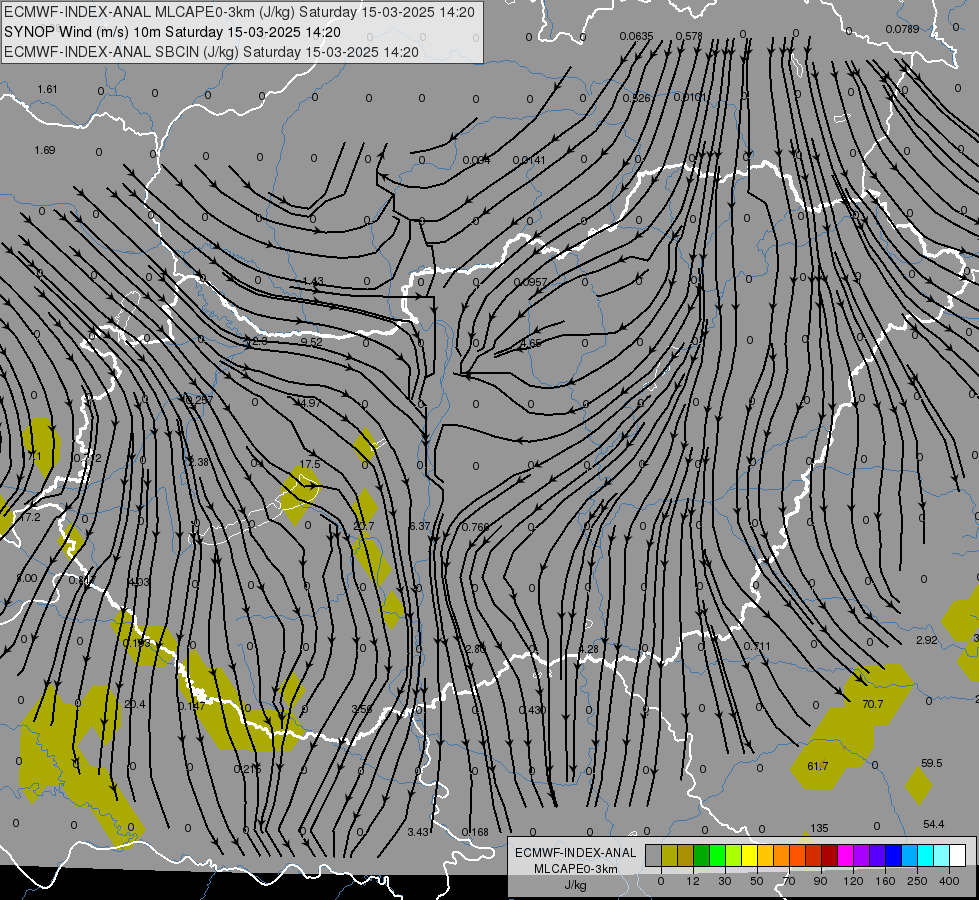Click the map value 2.92
979x900 pixels.
coord(927,640)
